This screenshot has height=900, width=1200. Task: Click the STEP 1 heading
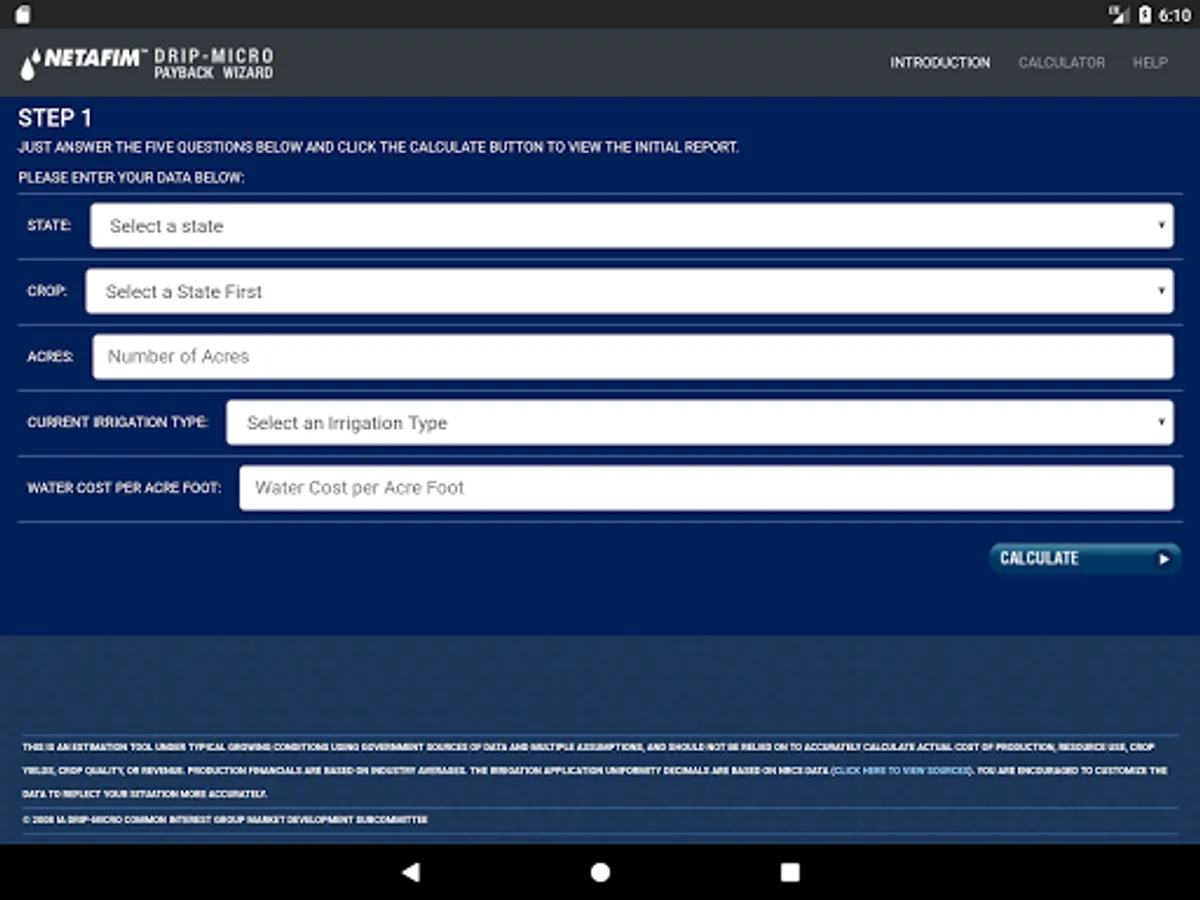55,118
